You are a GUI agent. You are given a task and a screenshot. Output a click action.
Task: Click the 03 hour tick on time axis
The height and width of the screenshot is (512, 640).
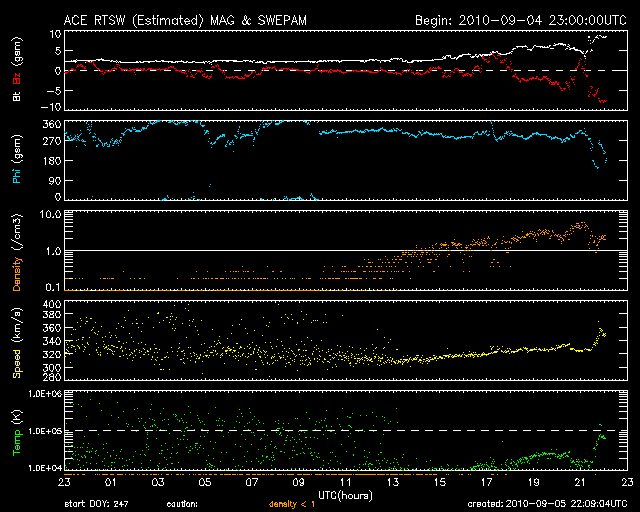click(158, 483)
